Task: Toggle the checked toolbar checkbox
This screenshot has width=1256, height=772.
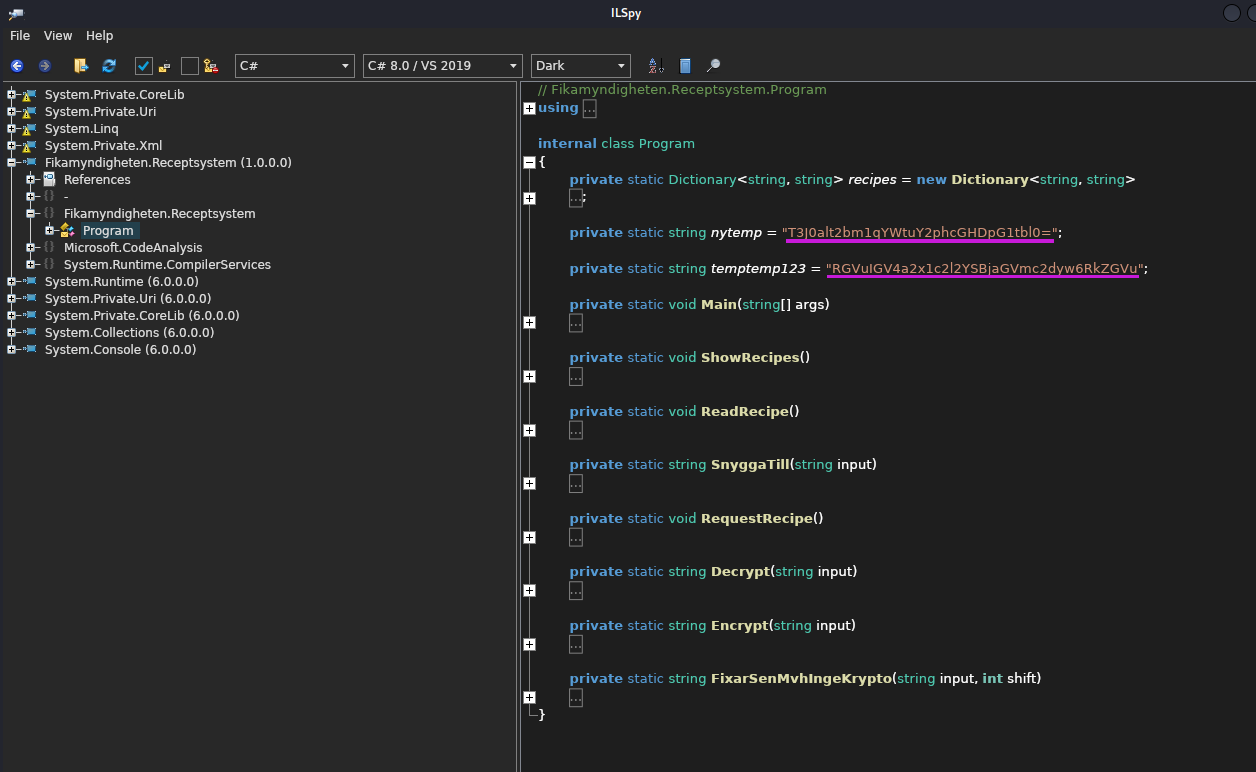Action: (x=143, y=66)
